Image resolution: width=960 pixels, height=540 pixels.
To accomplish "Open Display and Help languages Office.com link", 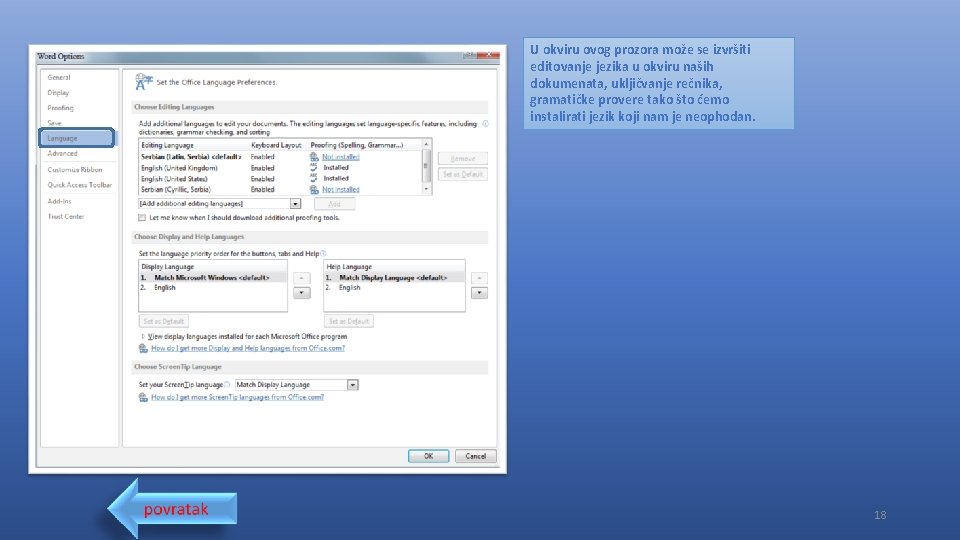I will point(248,348).
